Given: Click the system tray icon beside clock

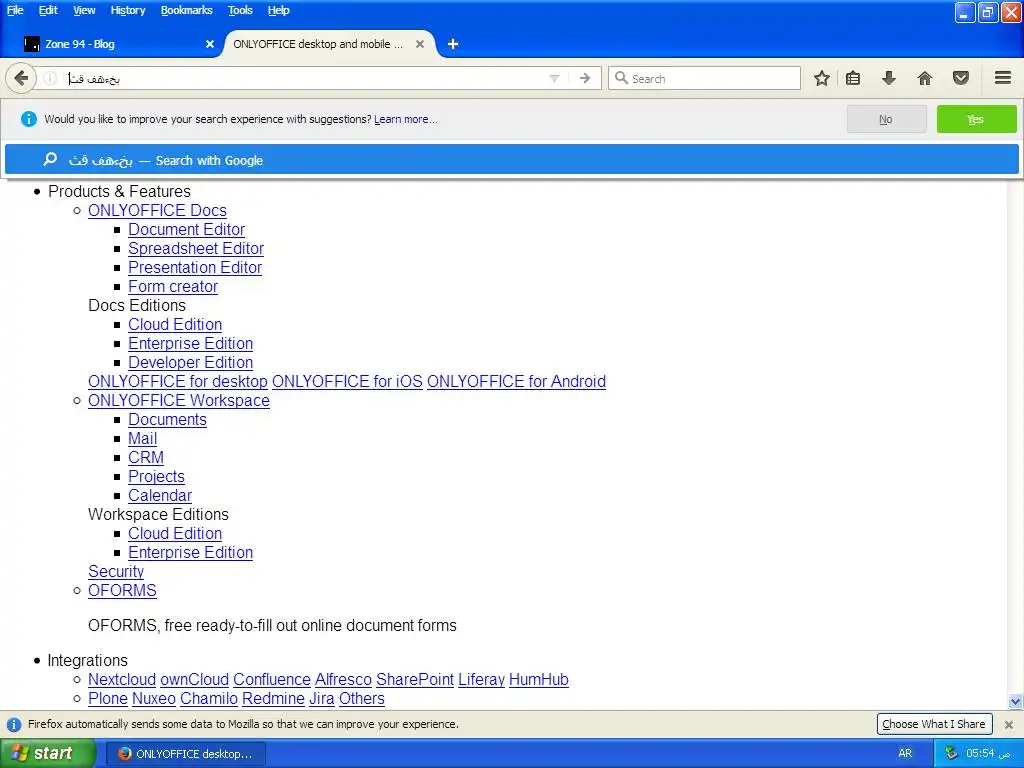Looking at the screenshot, I should [952, 754].
